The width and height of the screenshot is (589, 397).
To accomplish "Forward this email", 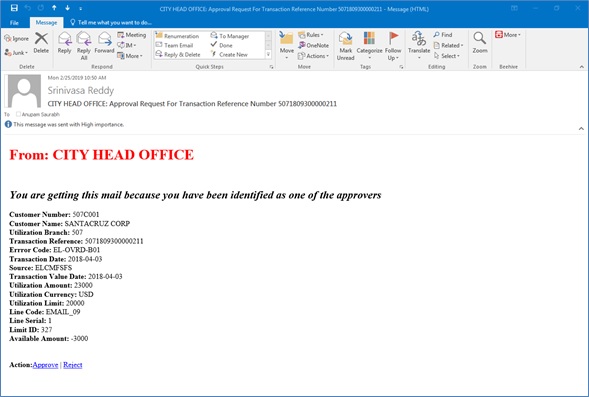I will 104,43.
